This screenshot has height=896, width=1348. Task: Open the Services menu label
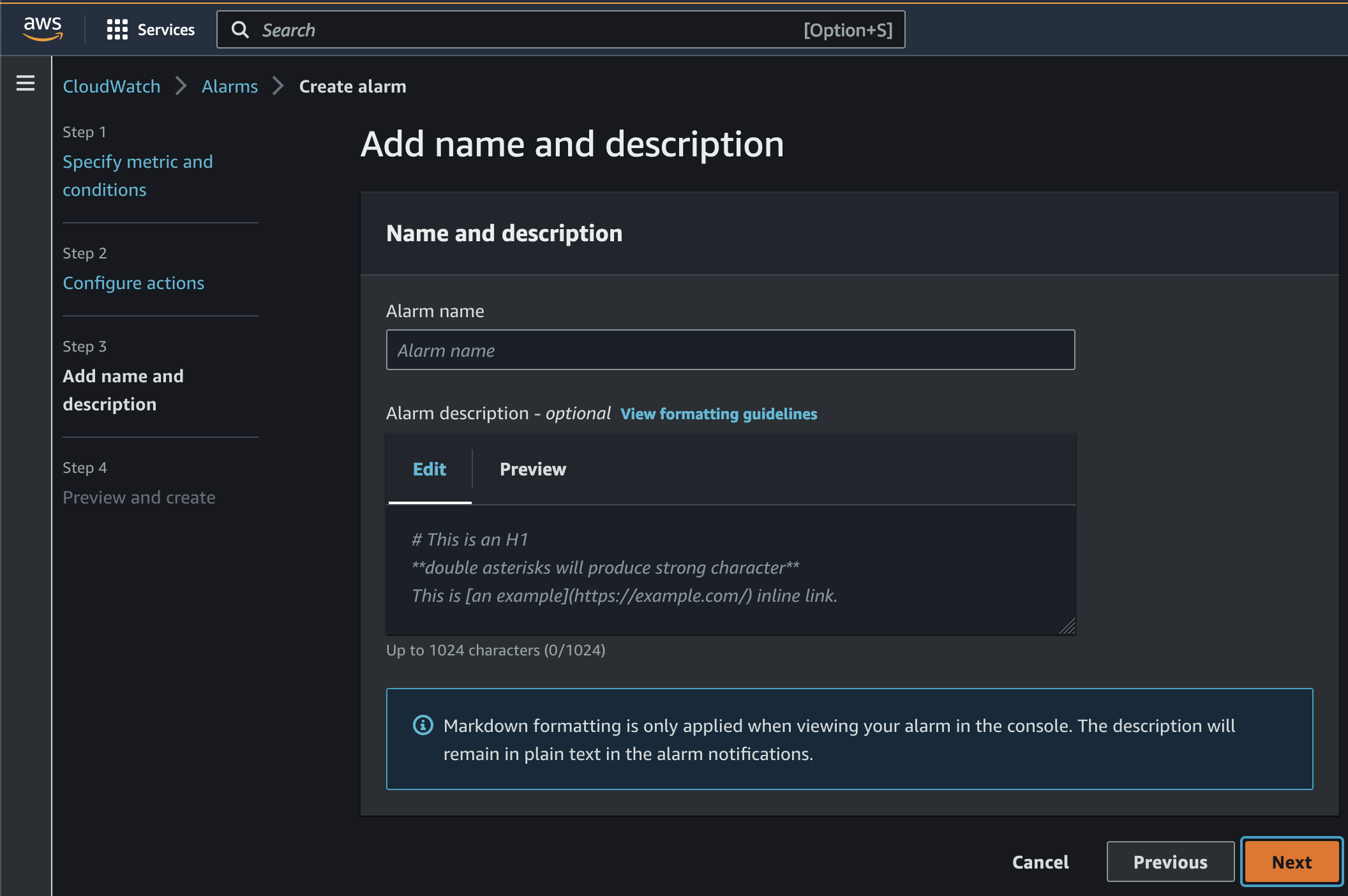(166, 30)
